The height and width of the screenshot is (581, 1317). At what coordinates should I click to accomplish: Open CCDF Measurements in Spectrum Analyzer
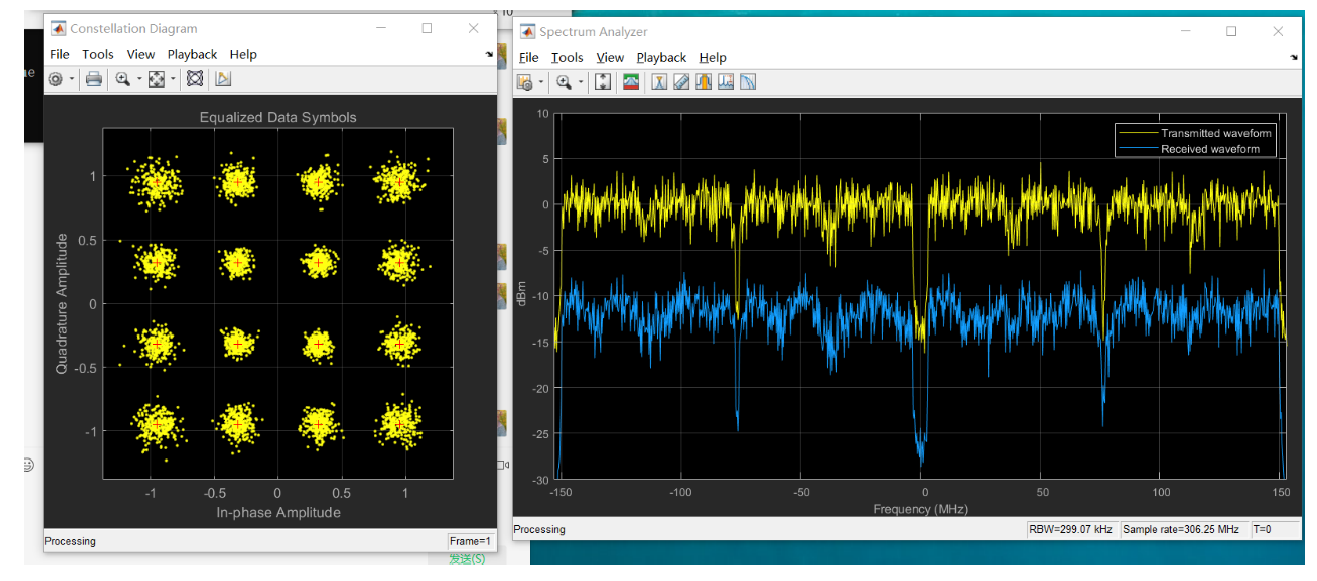(x=748, y=82)
